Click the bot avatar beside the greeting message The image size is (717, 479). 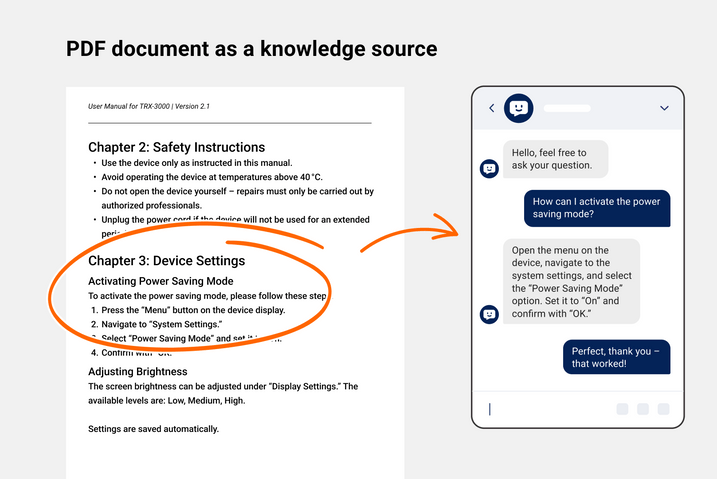click(x=489, y=169)
